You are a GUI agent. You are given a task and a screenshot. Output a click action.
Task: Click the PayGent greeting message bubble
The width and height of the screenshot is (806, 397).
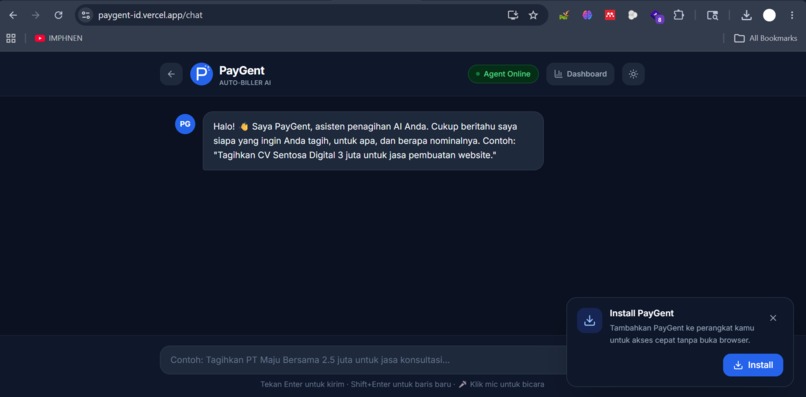point(373,141)
